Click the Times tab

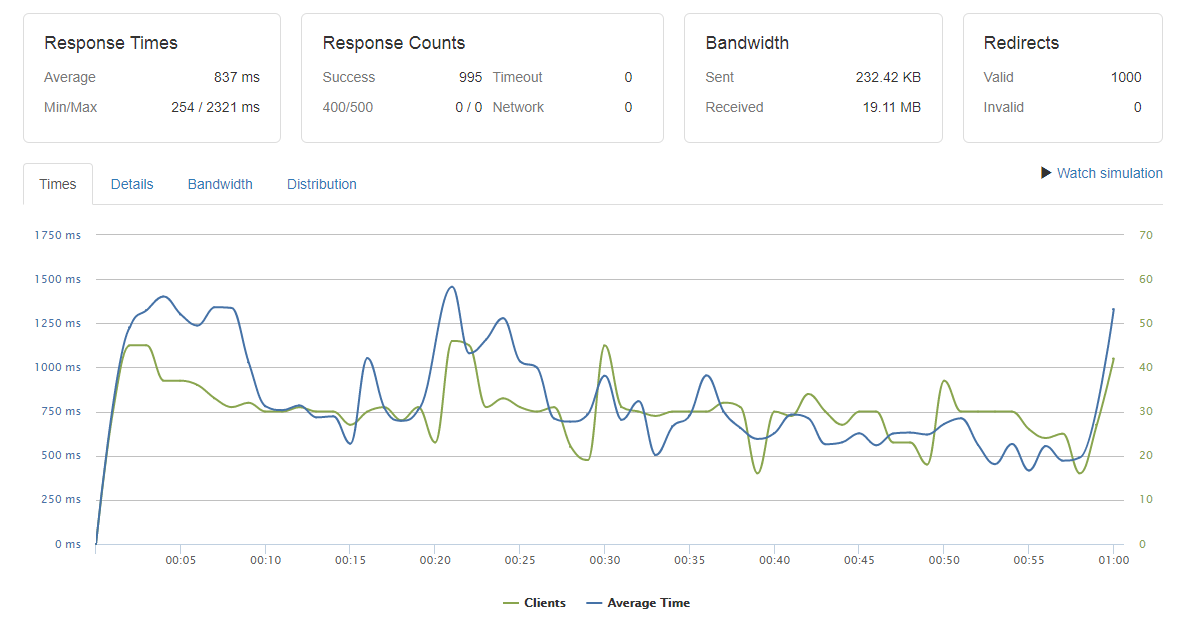[58, 184]
